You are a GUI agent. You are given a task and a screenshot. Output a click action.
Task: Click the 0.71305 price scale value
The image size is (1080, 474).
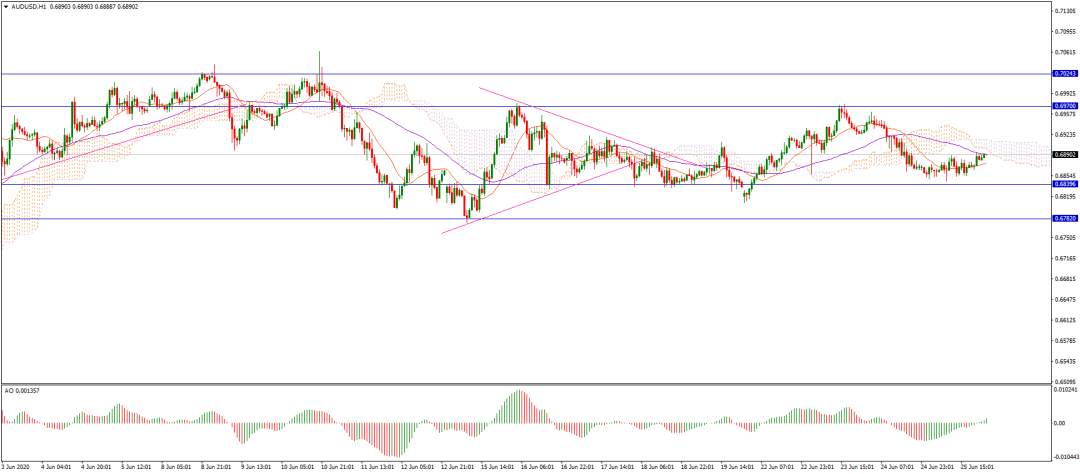pos(1064,11)
